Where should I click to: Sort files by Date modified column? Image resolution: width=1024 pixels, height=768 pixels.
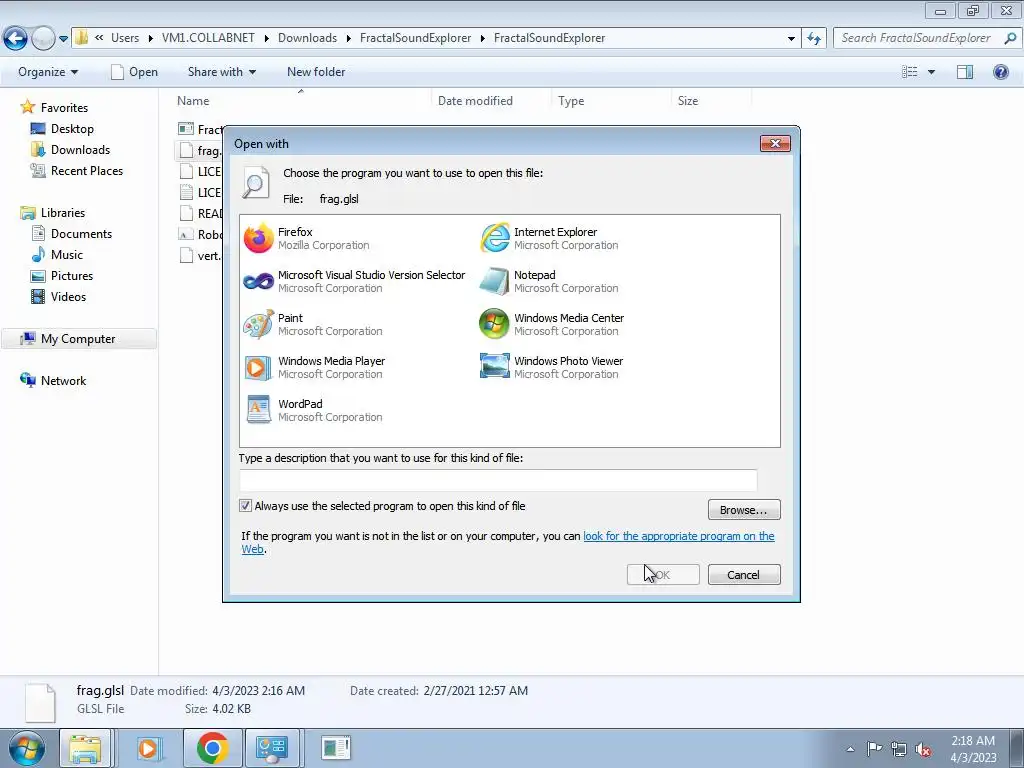491,101
